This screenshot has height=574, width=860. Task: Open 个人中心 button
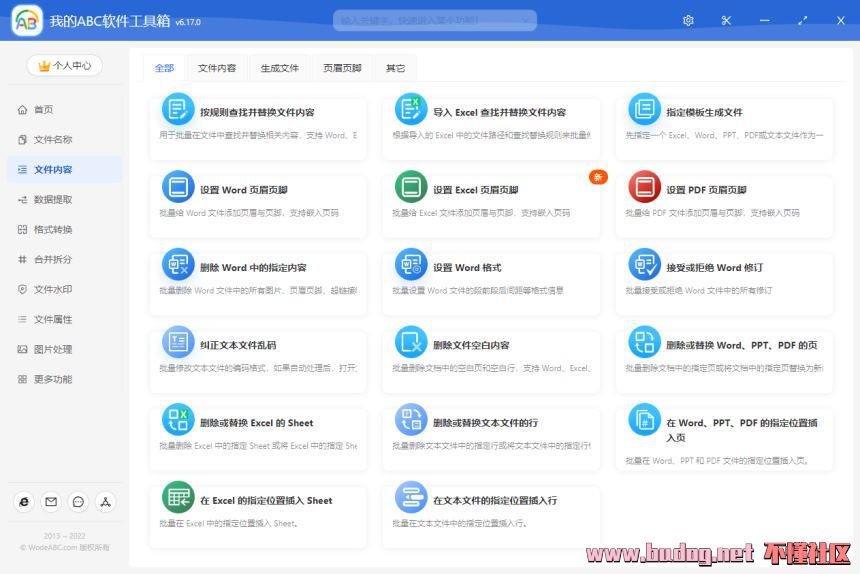tap(65, 66)
